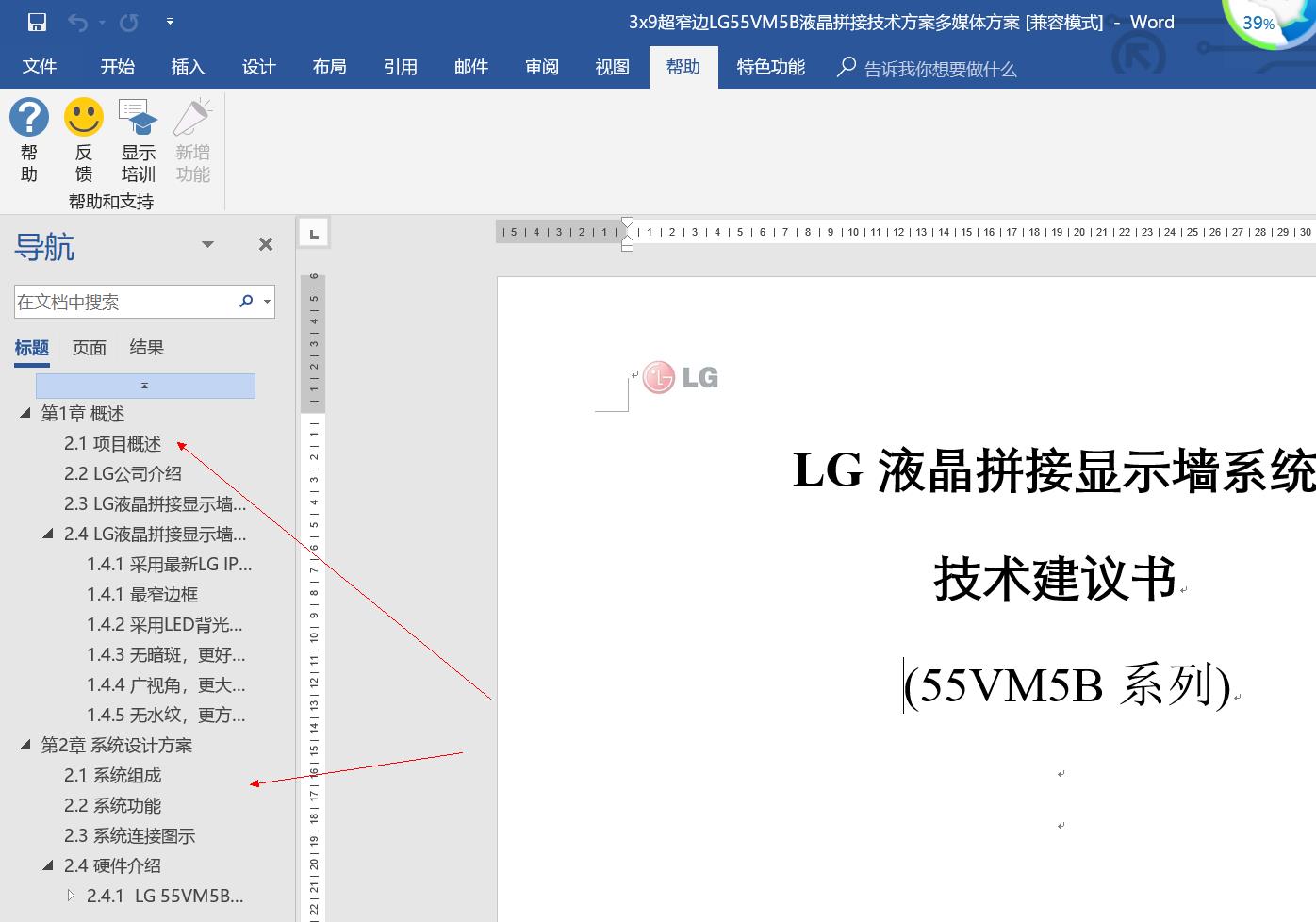
Task: Click the tab selector button left of ruler
Action: coord(314,233)
